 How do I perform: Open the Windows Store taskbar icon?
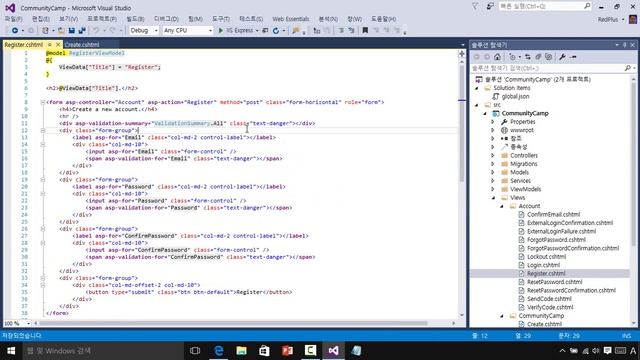(264, 351)
